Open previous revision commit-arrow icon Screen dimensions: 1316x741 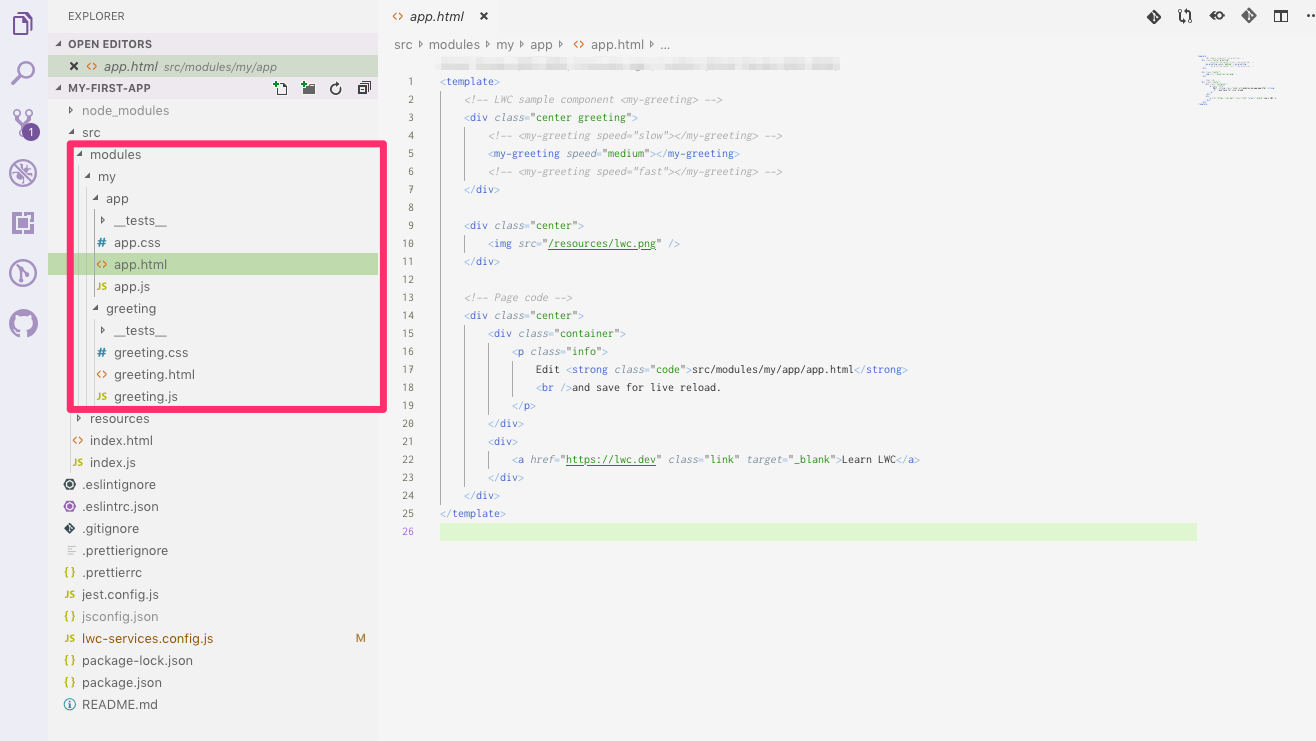[x=1217, y=16]
